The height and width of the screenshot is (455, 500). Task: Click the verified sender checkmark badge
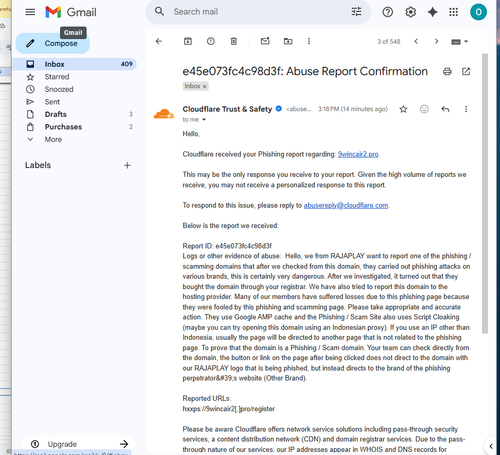[279, 109]
